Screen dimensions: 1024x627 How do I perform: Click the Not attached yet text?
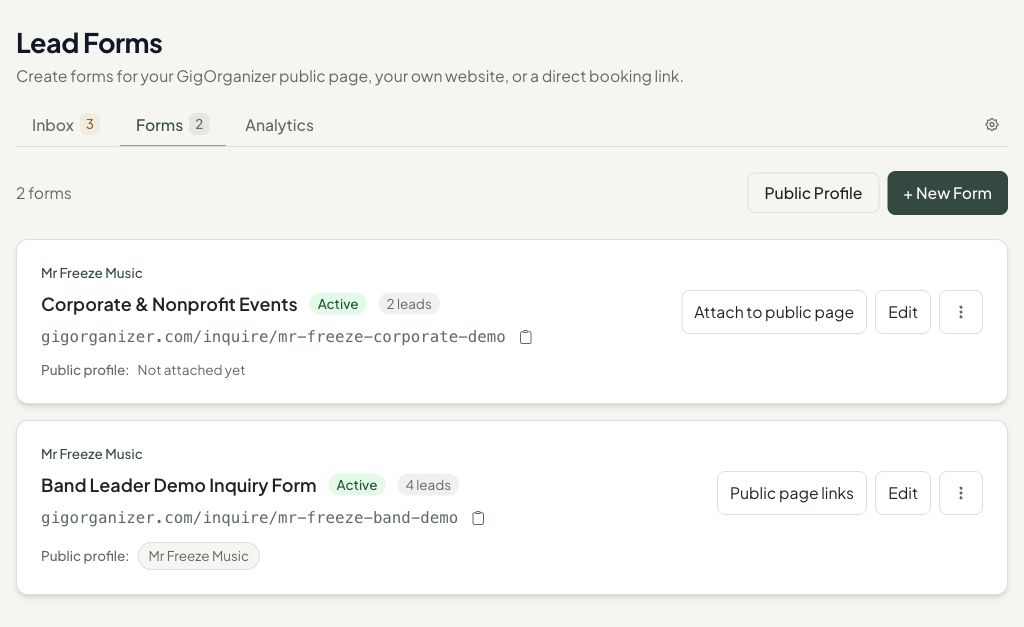pos(191,370)
